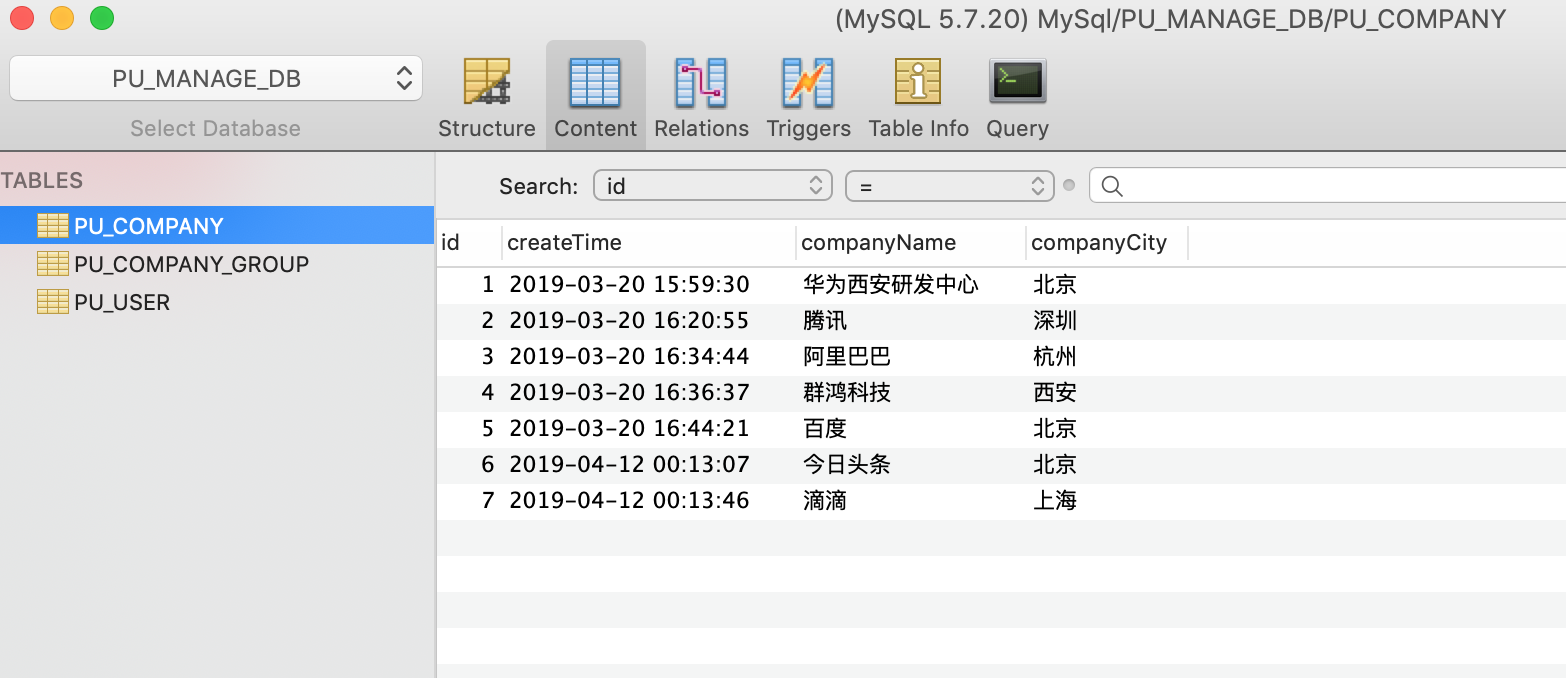Click the magnifier icon in search box
Viewport: 1566px width, 678px height.
point(1113,185)
